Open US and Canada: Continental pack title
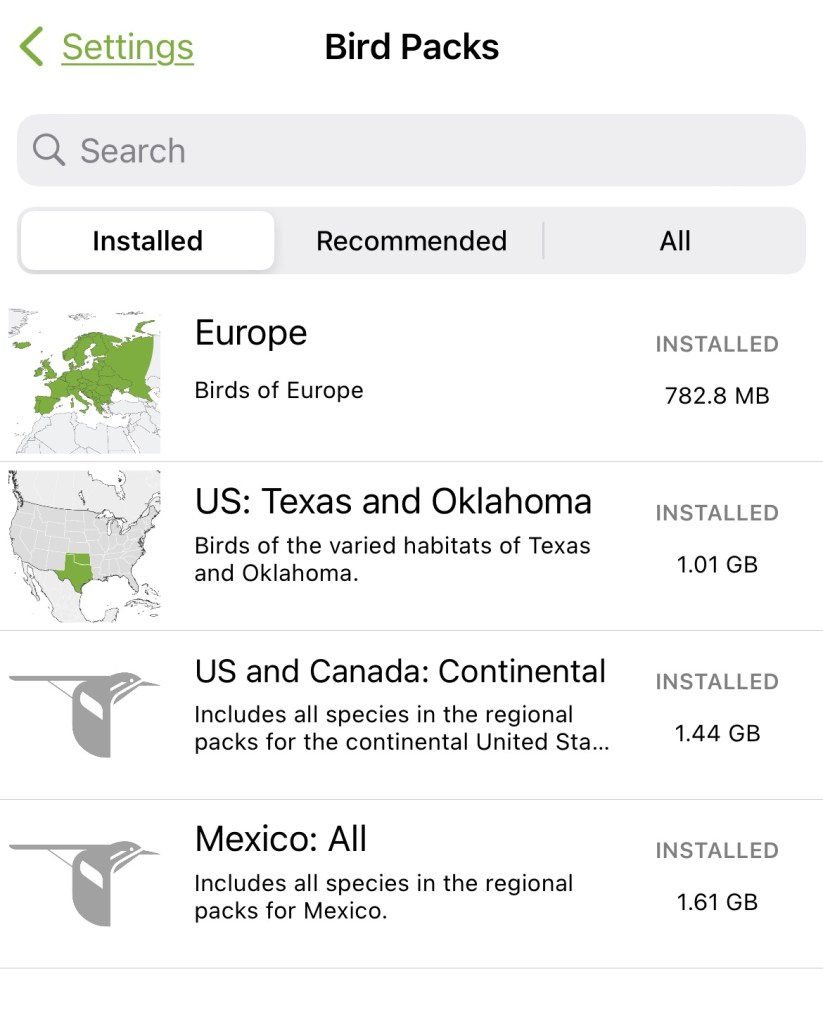This screenshot has height=1024, width=823. tap(400, 670)
